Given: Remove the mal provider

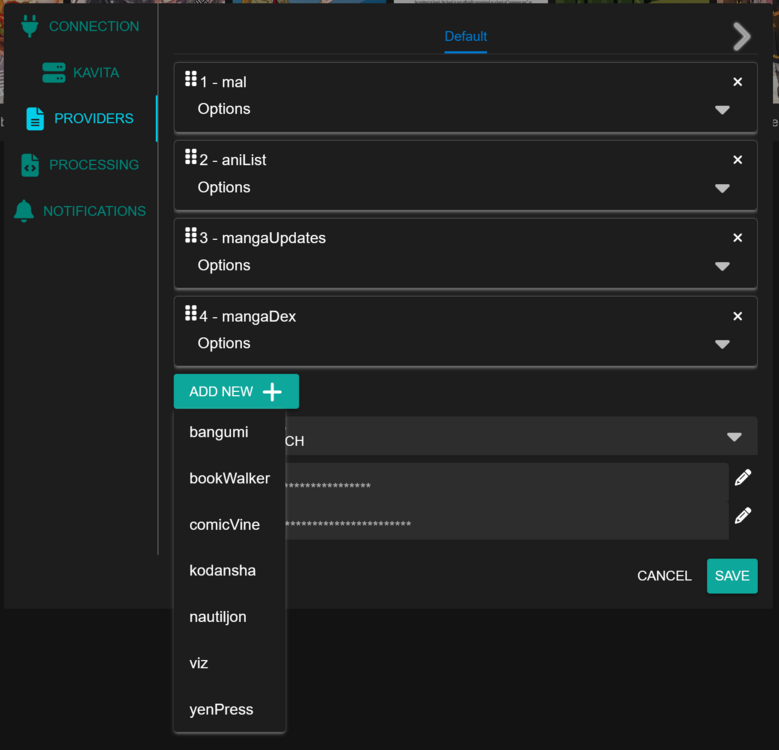Looking at the screenshot, I should tap(737, 82).
